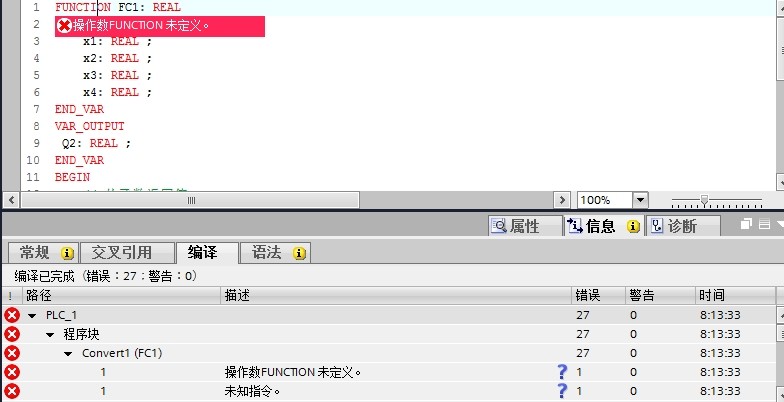Screen dimensions: 784x402
Task: Click the red error icon in code tooltip
Action: point(64,26)
